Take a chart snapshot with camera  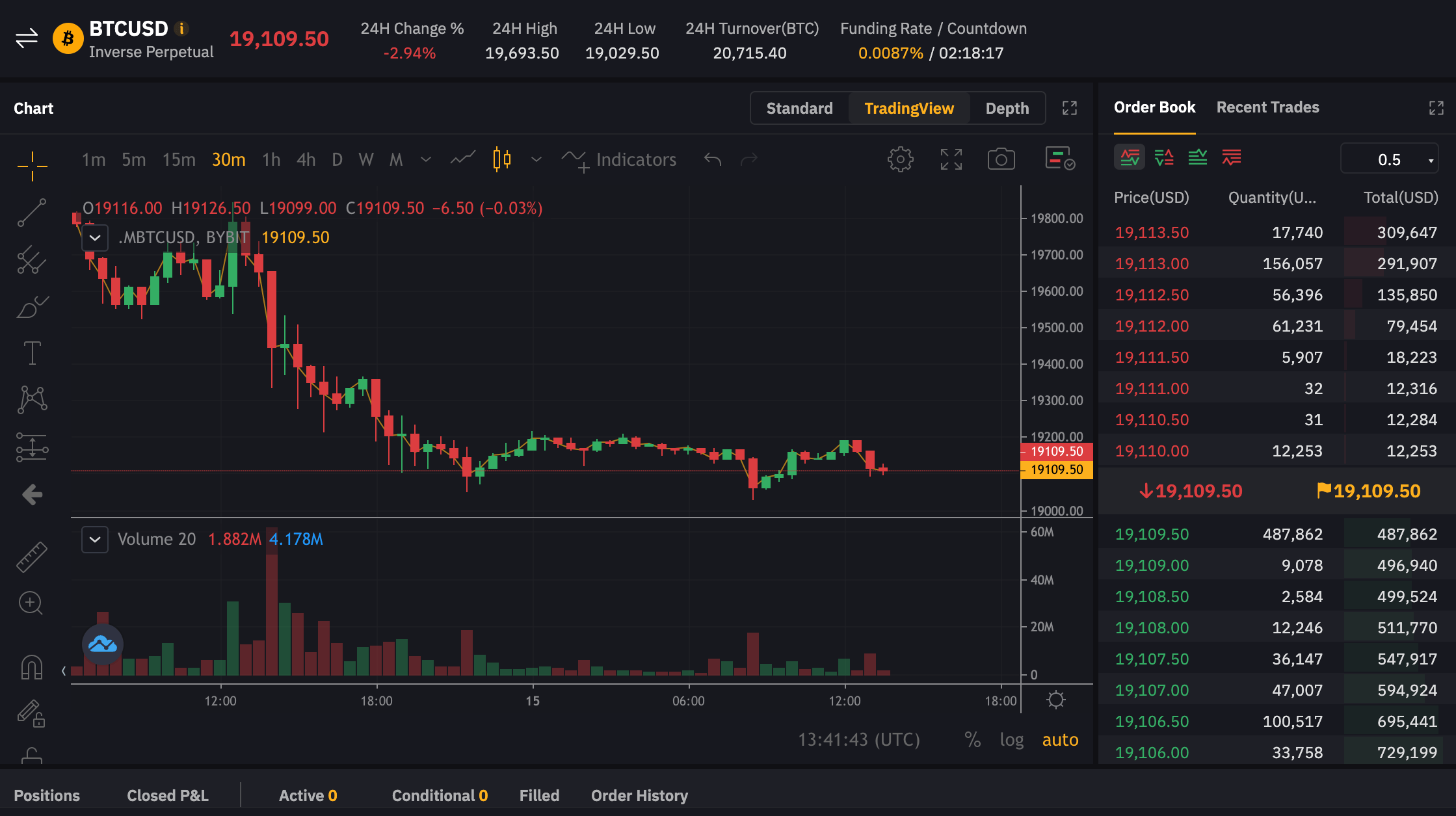(1001, 159)
